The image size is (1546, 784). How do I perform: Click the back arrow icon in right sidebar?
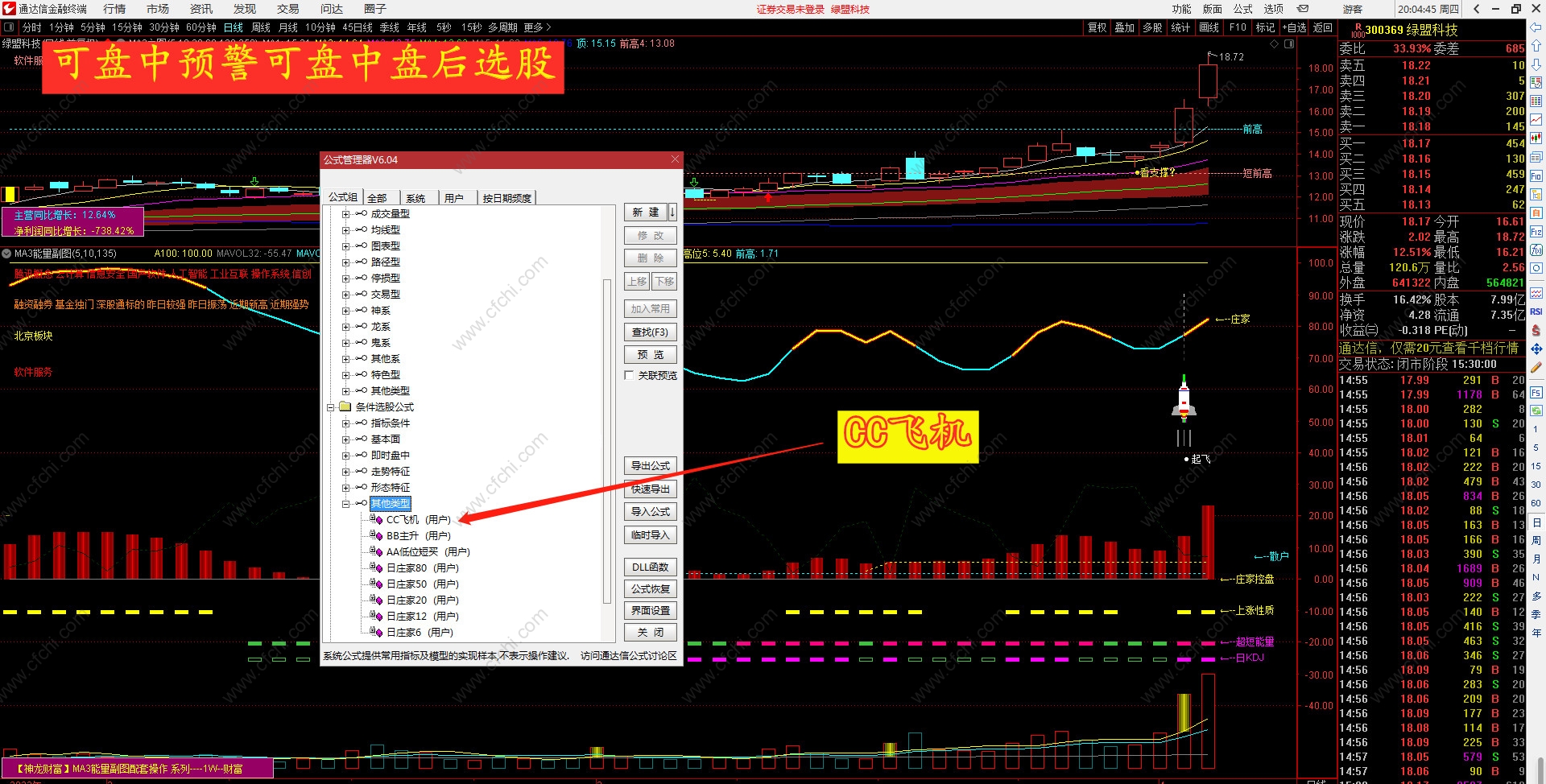click(x=1536, y=28)
